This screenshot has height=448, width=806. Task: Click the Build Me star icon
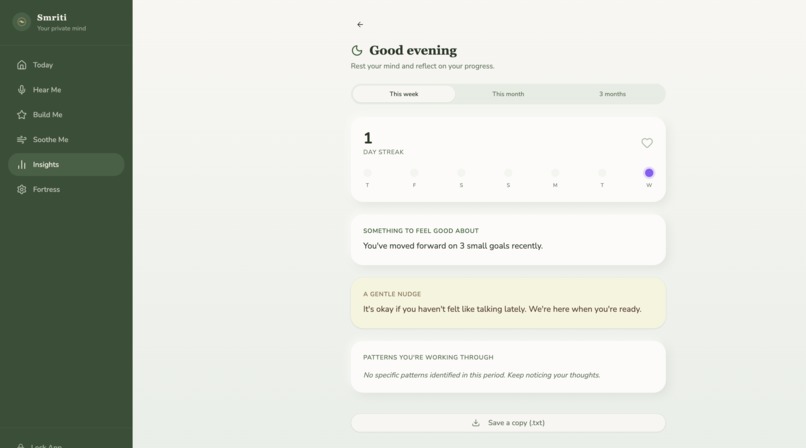[22, 115]
